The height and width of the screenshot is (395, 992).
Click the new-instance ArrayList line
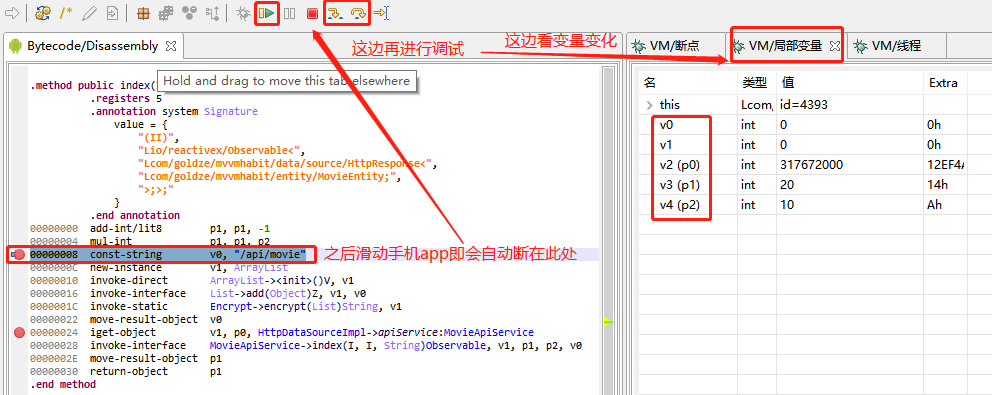click(x=158, y=268)
